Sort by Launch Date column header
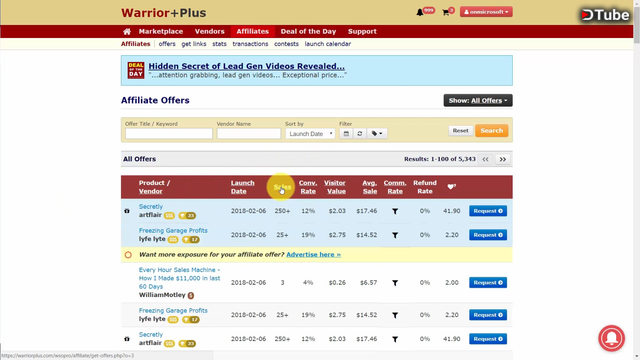Viewport: 640px width, 360px height. click(242, 187)
